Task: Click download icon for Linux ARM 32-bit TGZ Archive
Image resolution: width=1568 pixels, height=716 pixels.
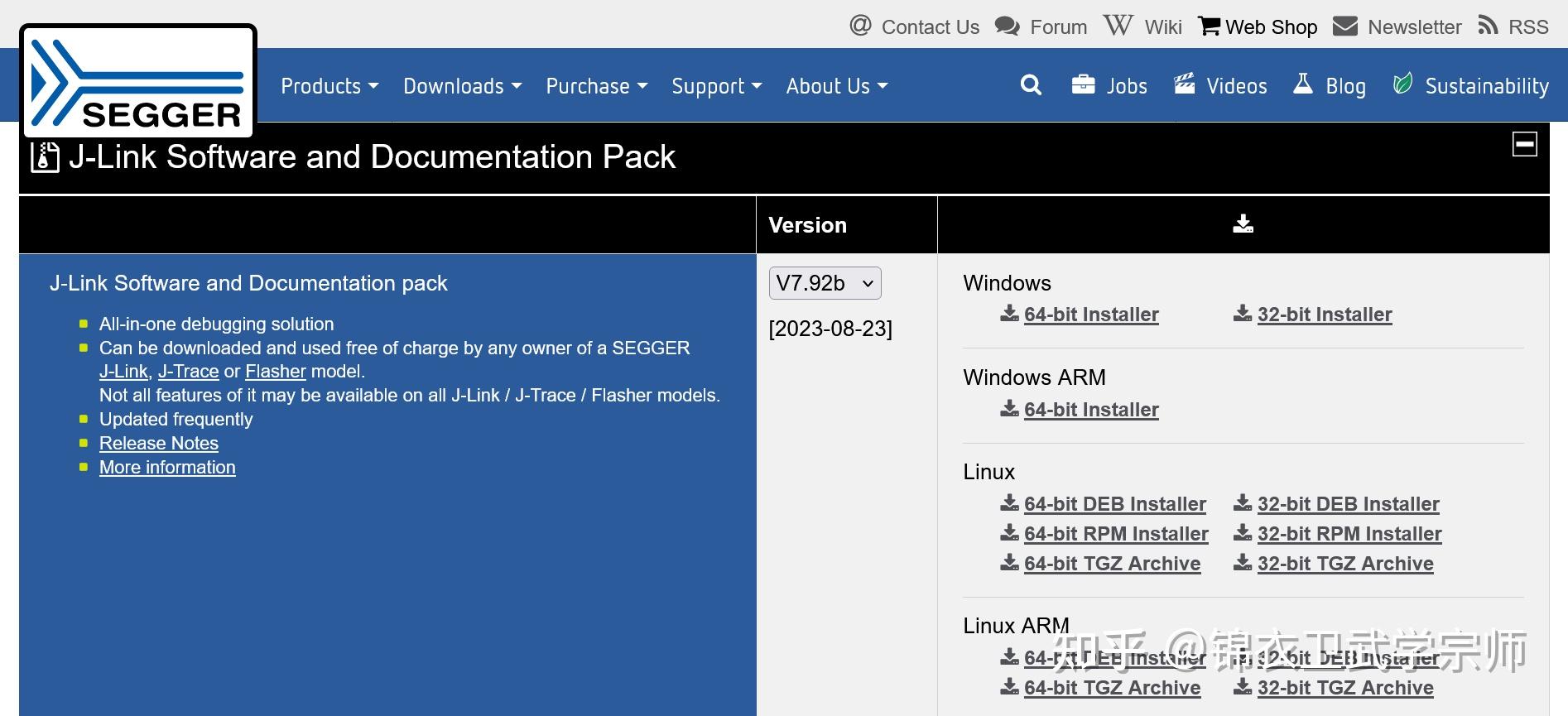Action: 1243,687
